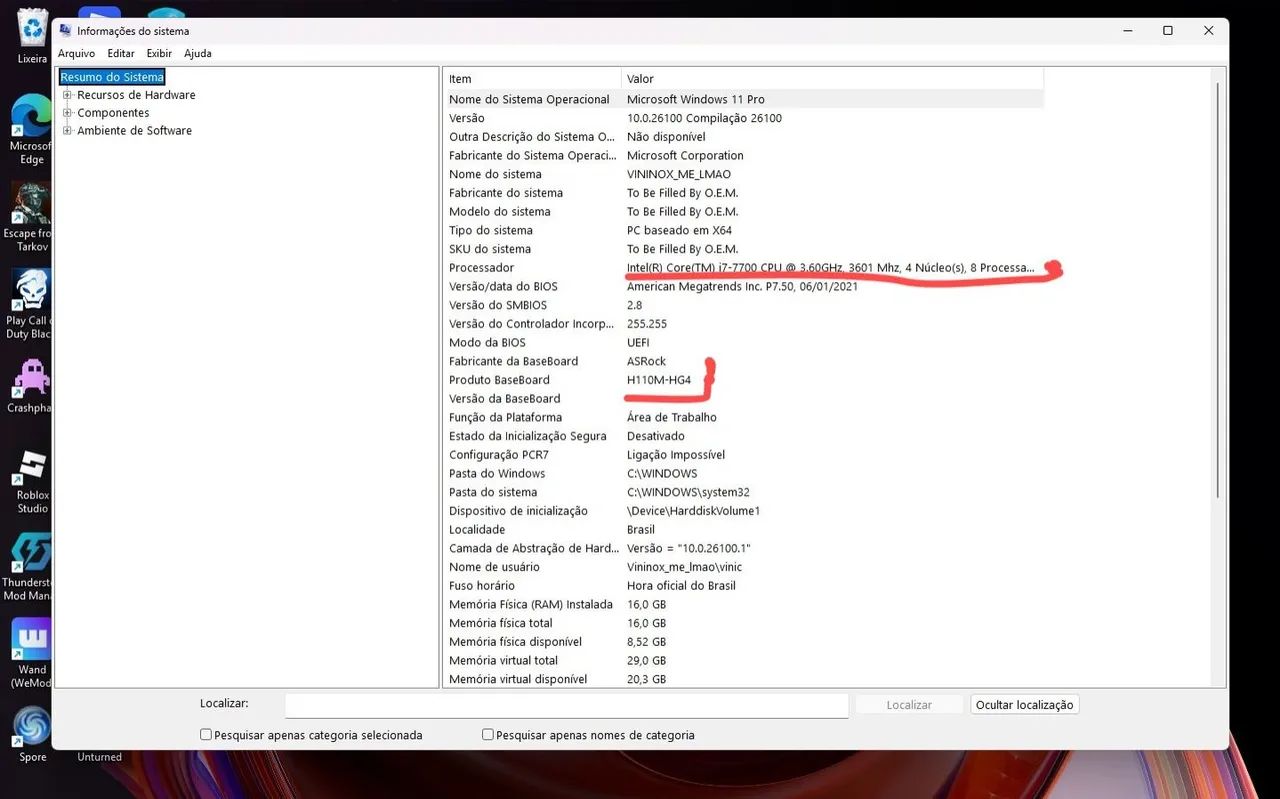
Task: Open the Unturned desktop shortcut
Action: tap(99, 757)
